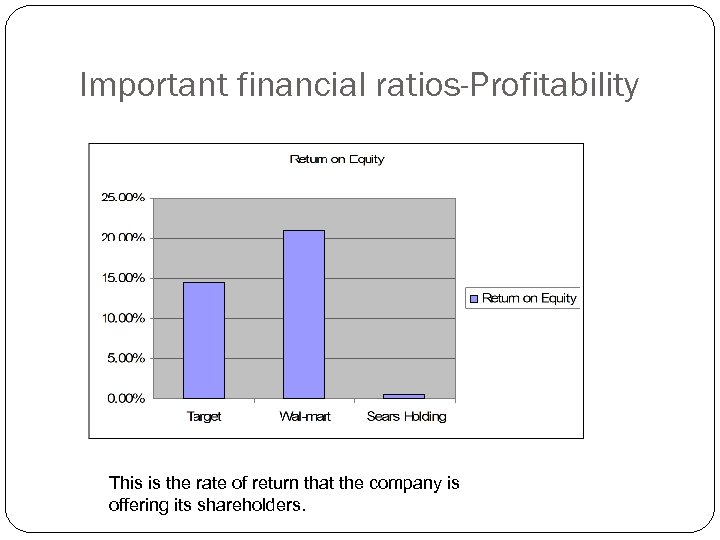Select the tall Wal-mart bar
The height and width of the screenshot is (540, 720).
(x=304, y=314)
